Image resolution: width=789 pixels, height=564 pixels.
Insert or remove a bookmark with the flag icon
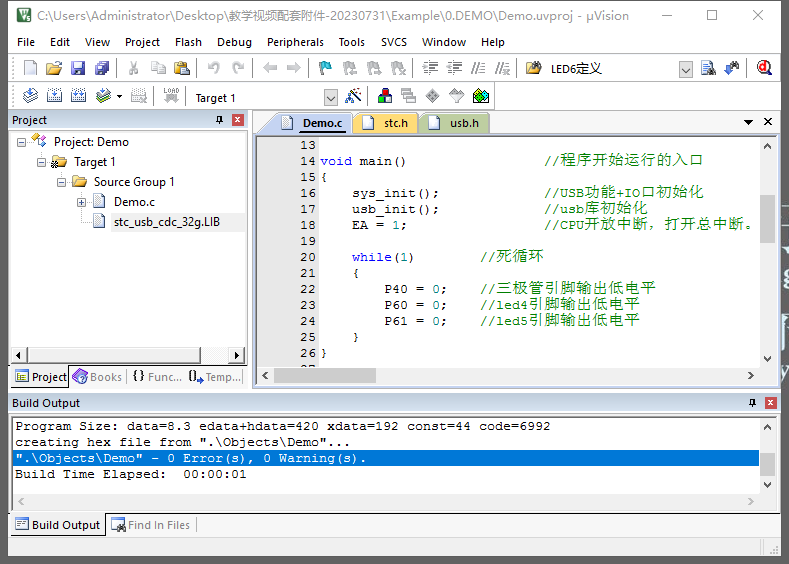point(326,68)
